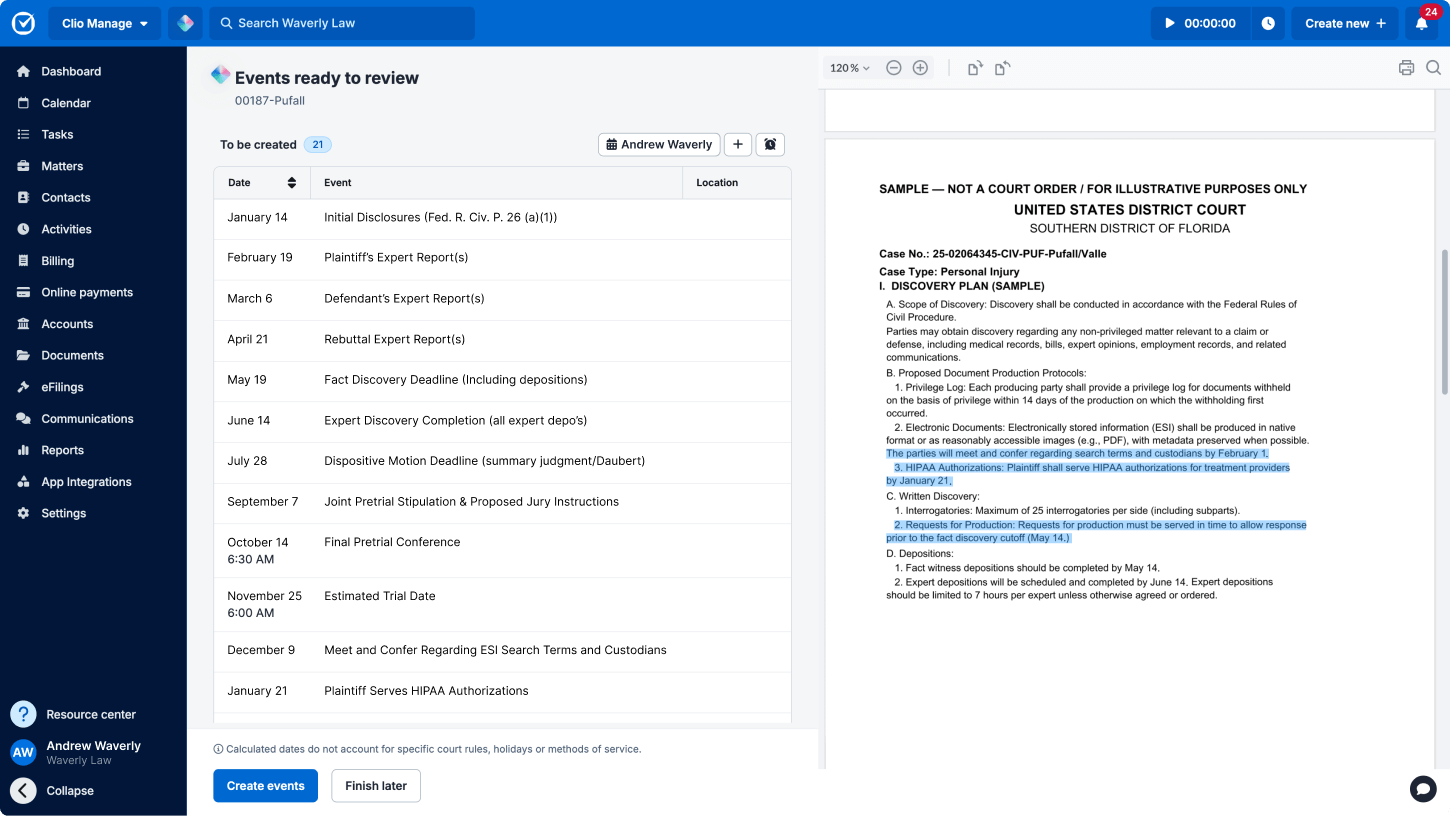Open the Resource center help icon

[22, 714]
